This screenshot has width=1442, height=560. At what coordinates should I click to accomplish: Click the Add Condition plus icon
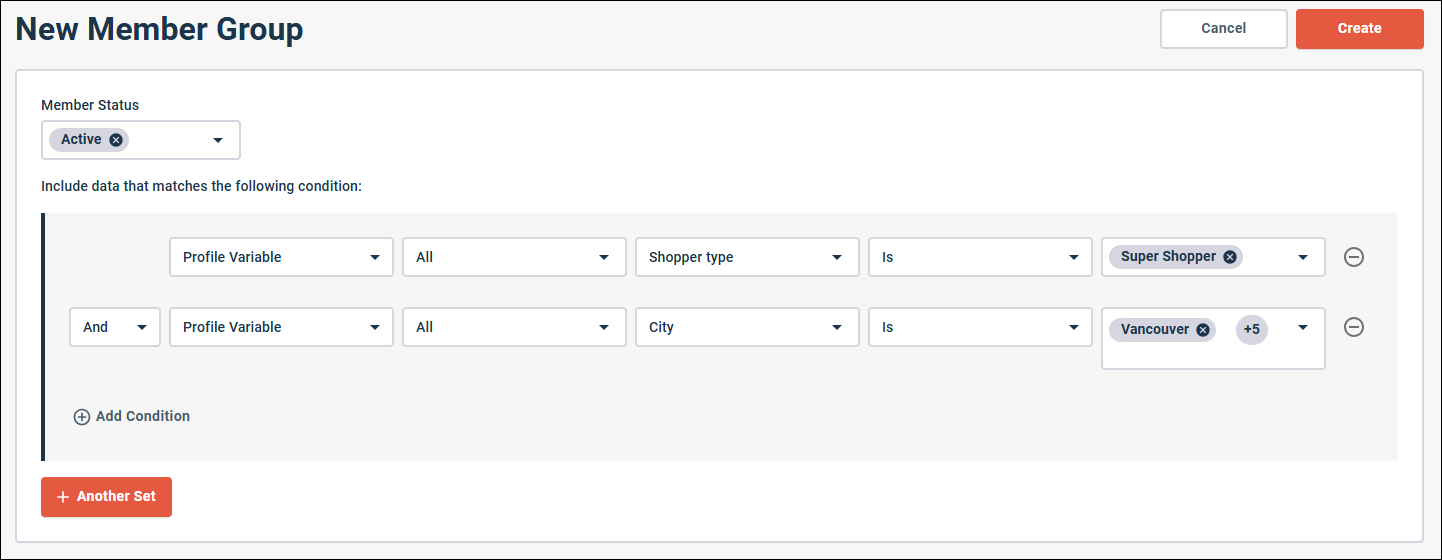[x=82, y=417]
